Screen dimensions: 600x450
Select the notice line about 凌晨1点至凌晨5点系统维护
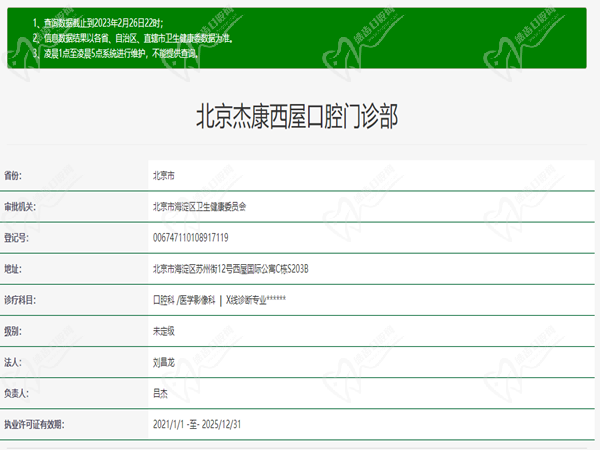(115, 53)
